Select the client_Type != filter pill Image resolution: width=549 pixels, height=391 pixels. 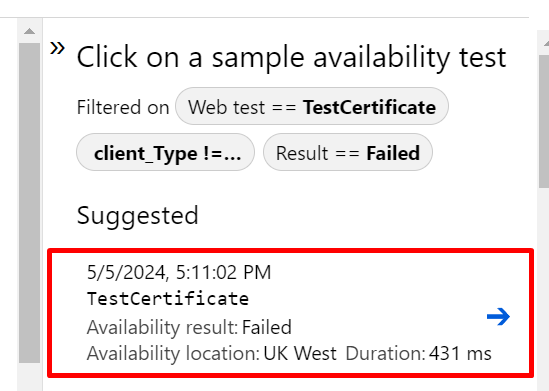point(165,152)
